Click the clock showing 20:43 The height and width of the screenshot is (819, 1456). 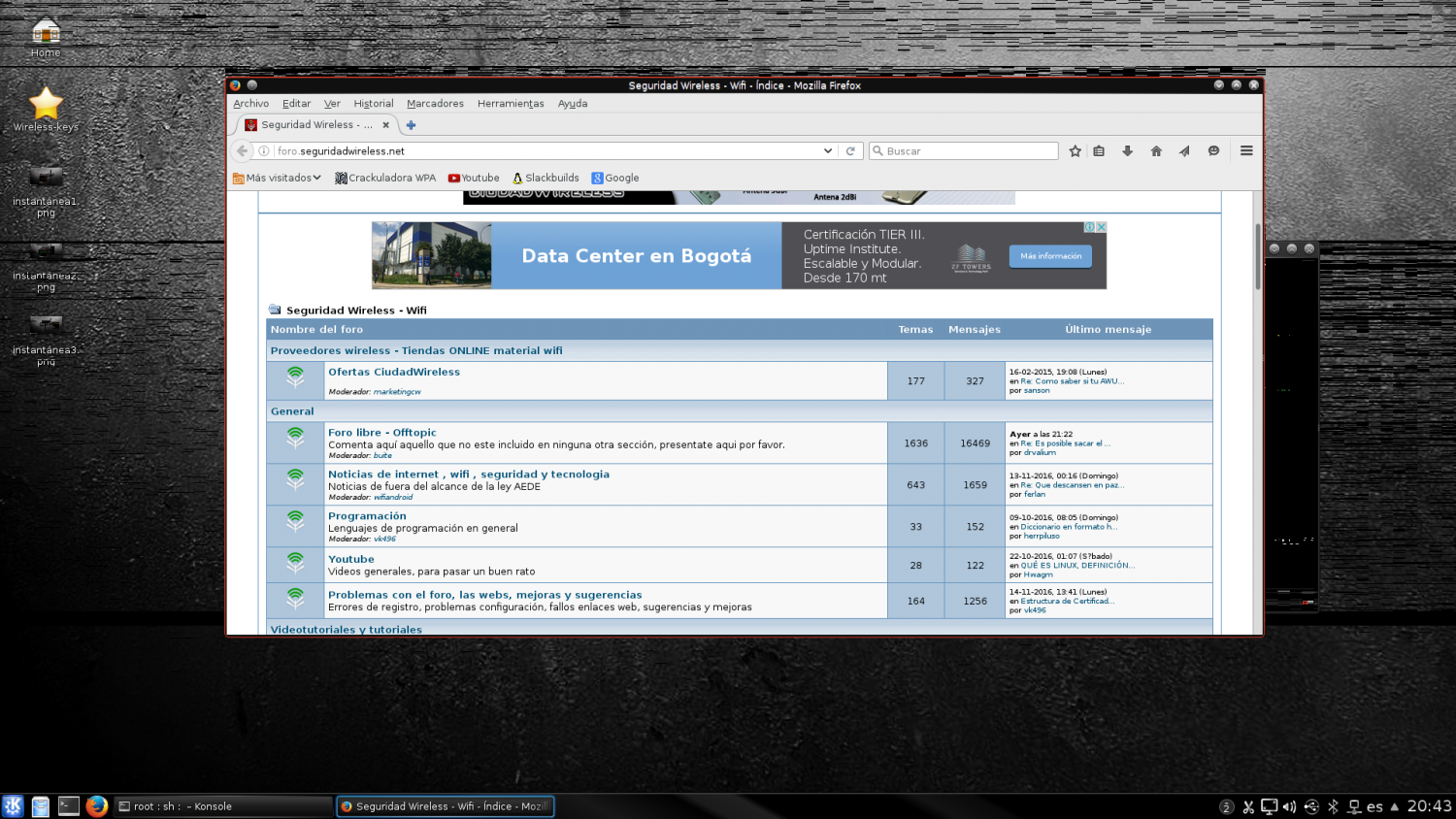1429,806
